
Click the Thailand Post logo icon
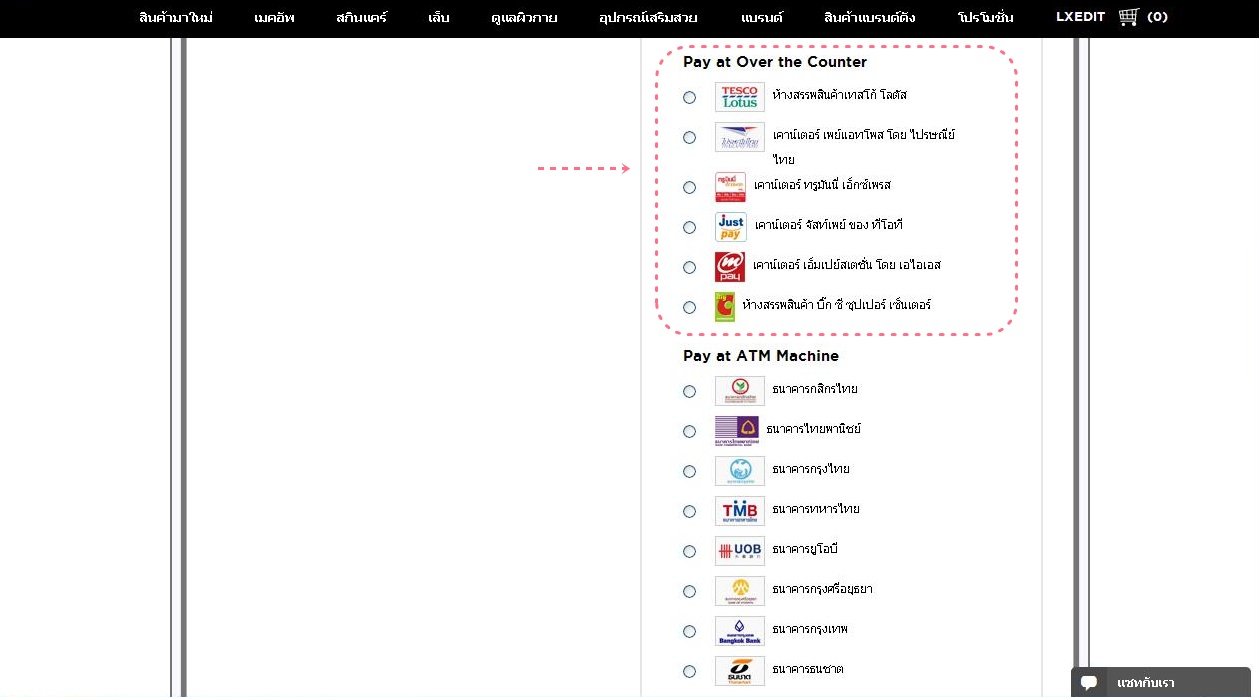point(739,137)
